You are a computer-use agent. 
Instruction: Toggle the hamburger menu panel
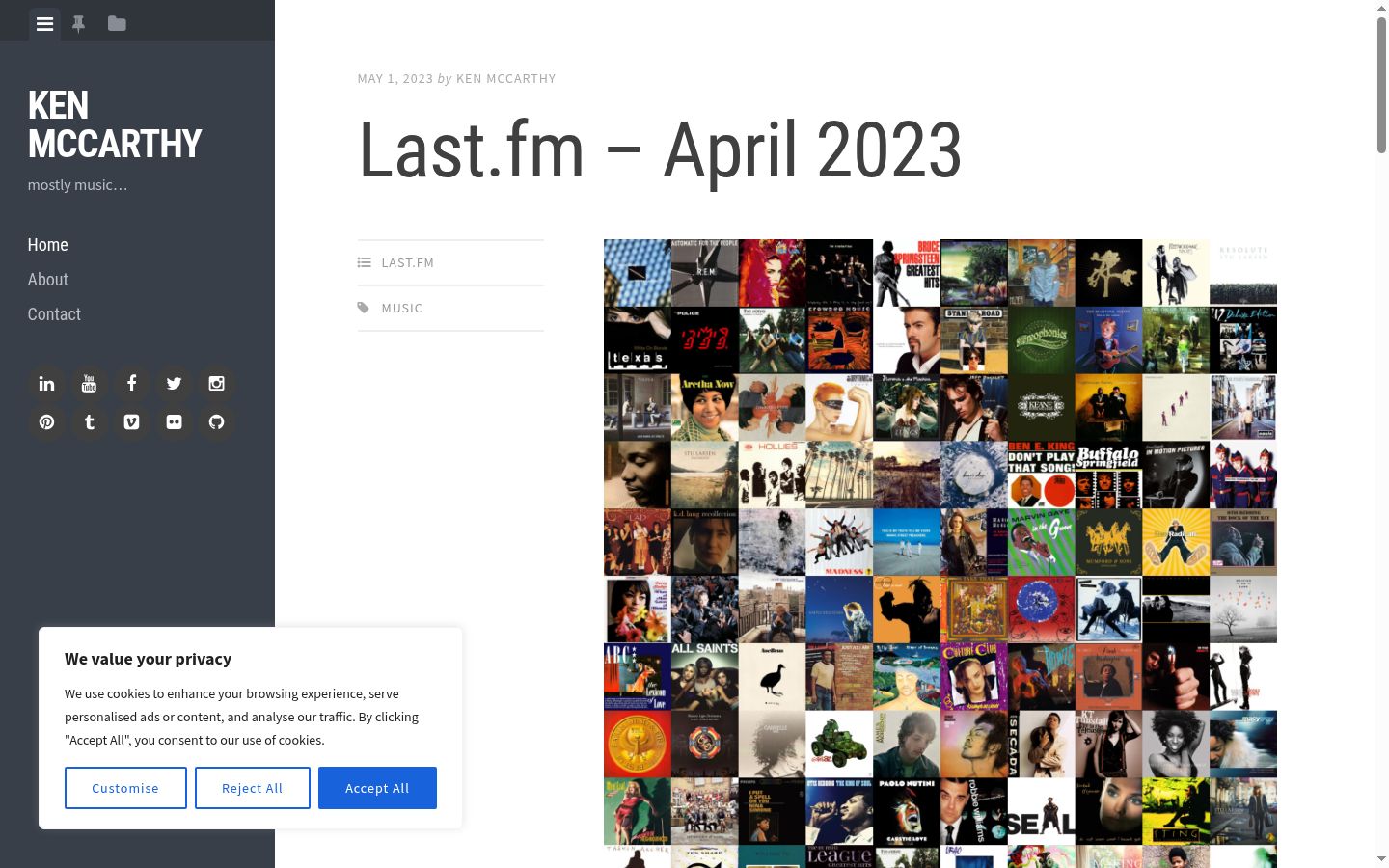[x=44, y=24]
